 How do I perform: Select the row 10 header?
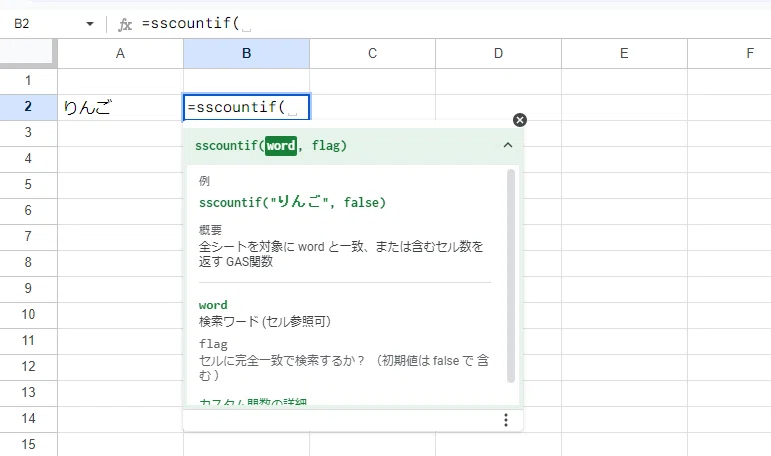tap(29, 314)
